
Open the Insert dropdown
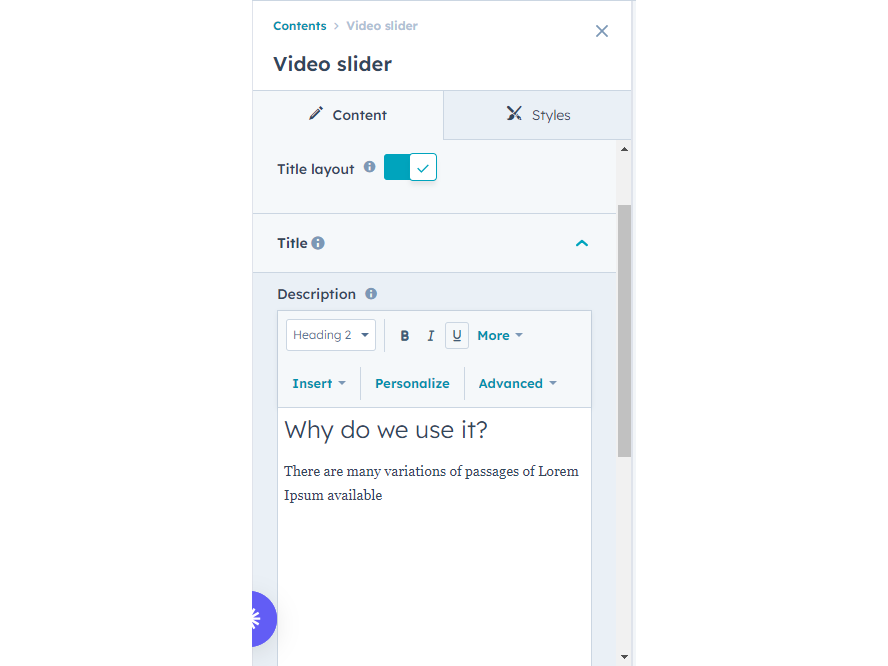(318, 383)
